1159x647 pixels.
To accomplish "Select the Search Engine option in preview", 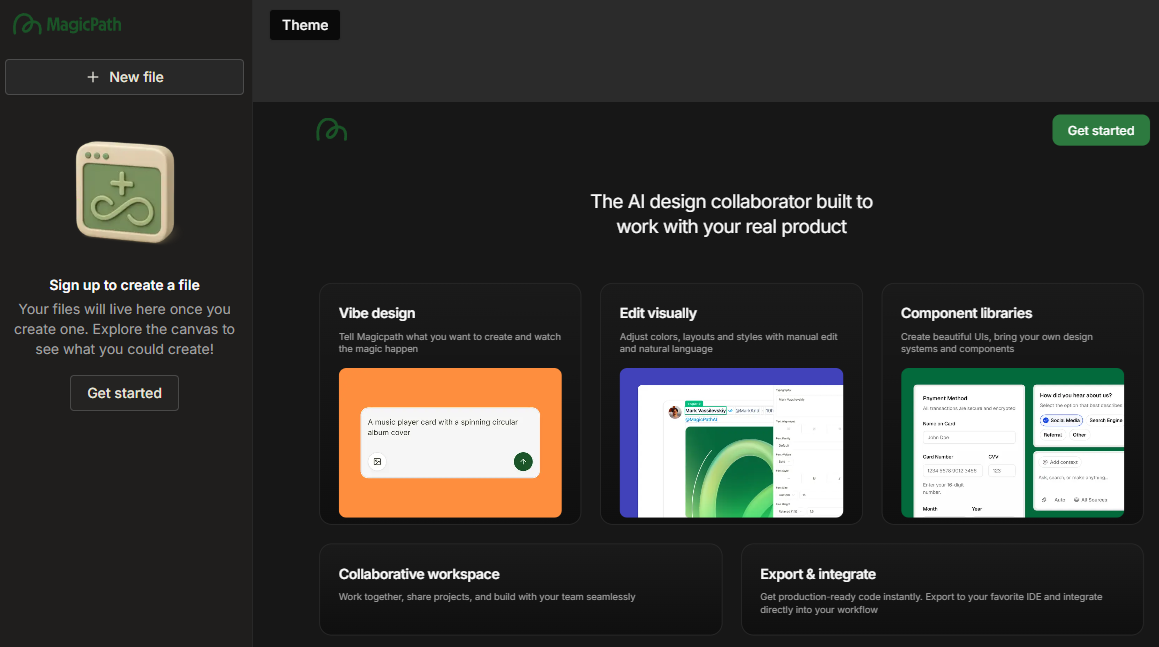I will pyautogui.click(x=1106, y=420).
